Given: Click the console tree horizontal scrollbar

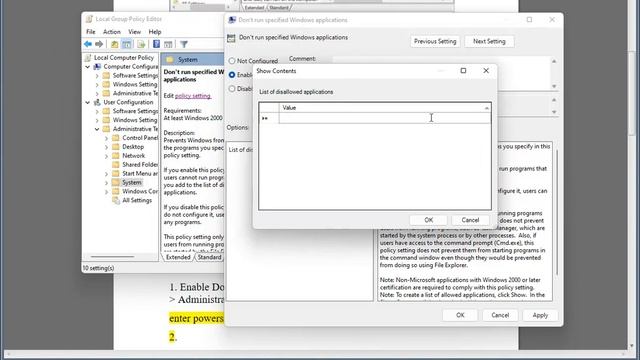Looking at the screenshot, I should tap(112, 257).
